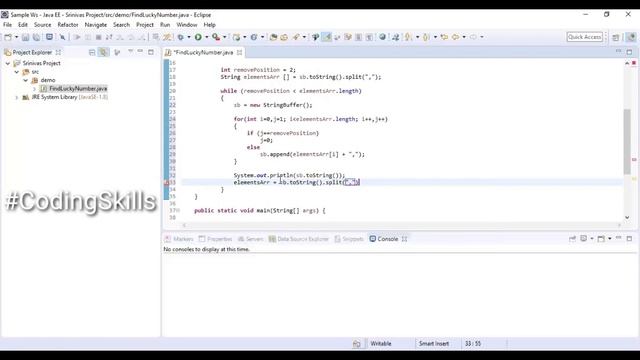Open the Source menu
This screenshot has height=360, width=640.
(x=42, y=25)
